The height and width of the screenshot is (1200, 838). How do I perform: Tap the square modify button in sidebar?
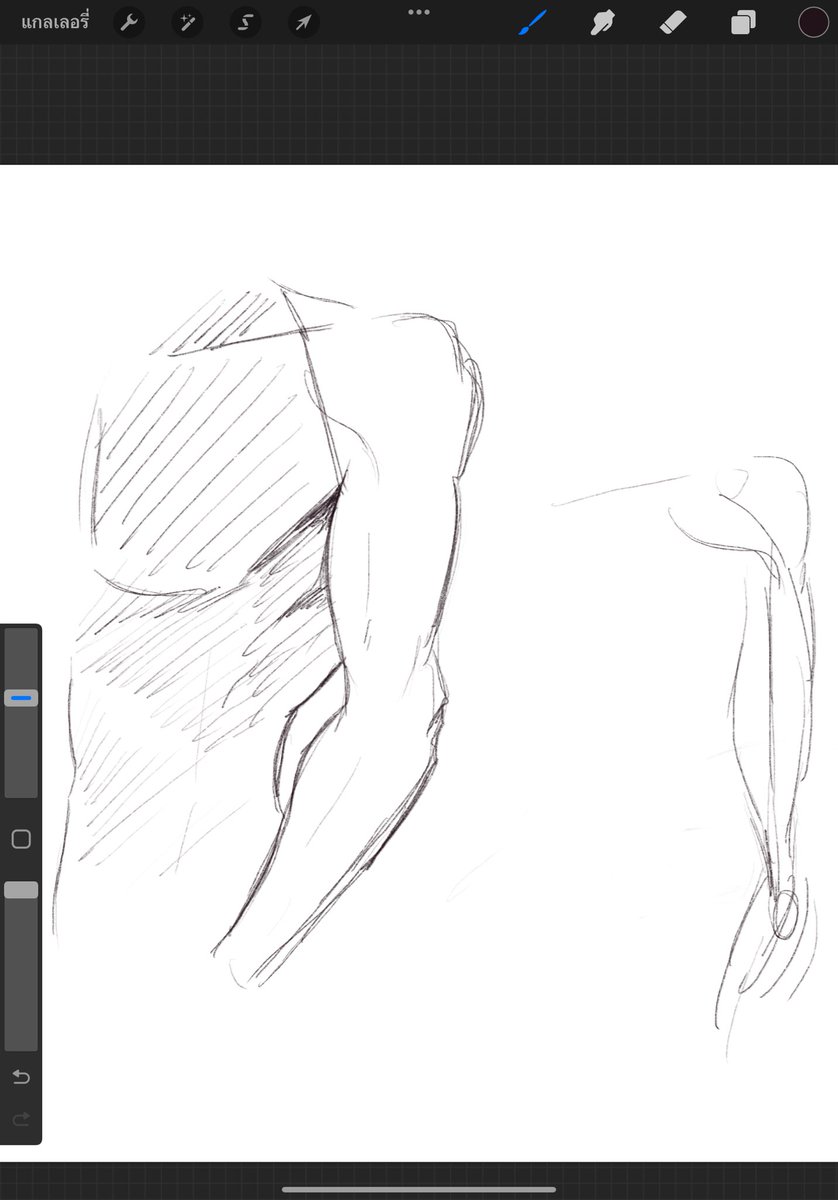click(21, 839)
